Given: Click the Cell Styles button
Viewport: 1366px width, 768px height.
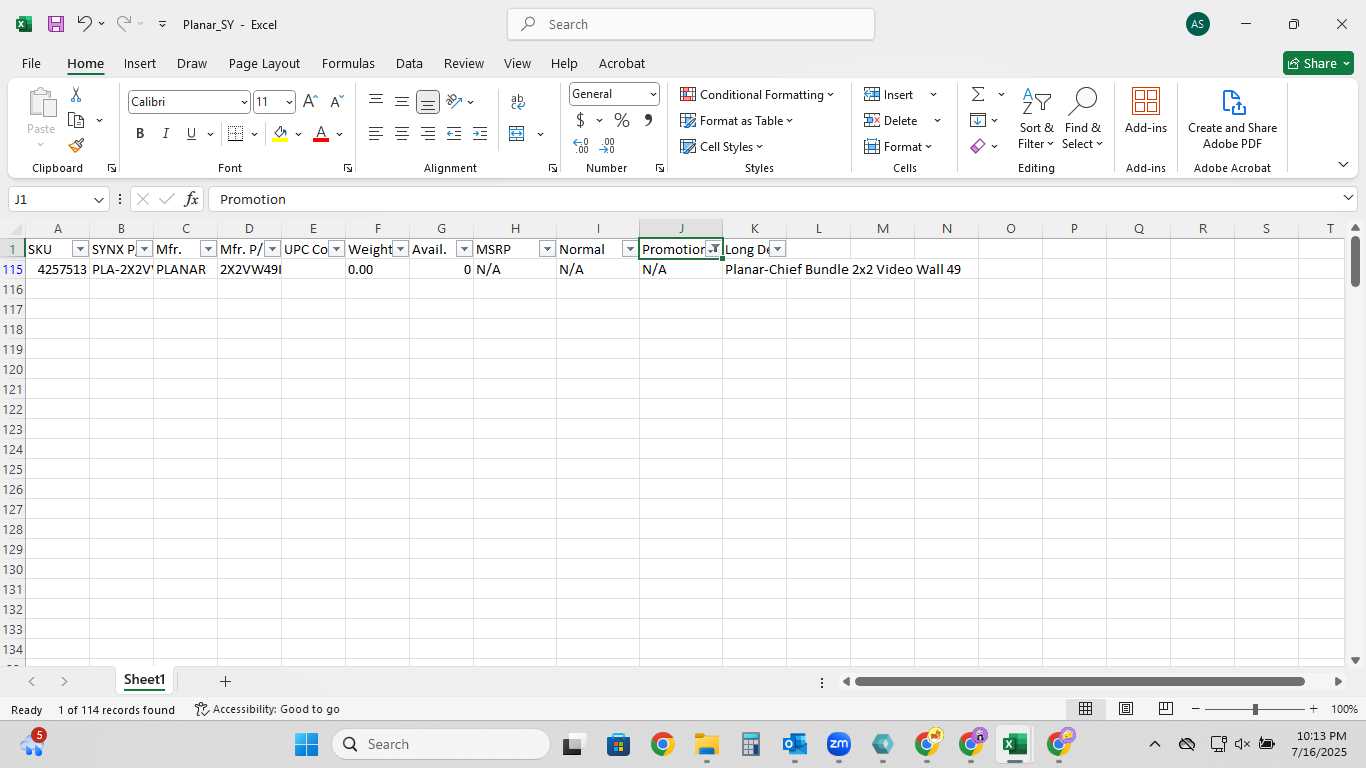Looking at the screenshot, I should point(722,146).
